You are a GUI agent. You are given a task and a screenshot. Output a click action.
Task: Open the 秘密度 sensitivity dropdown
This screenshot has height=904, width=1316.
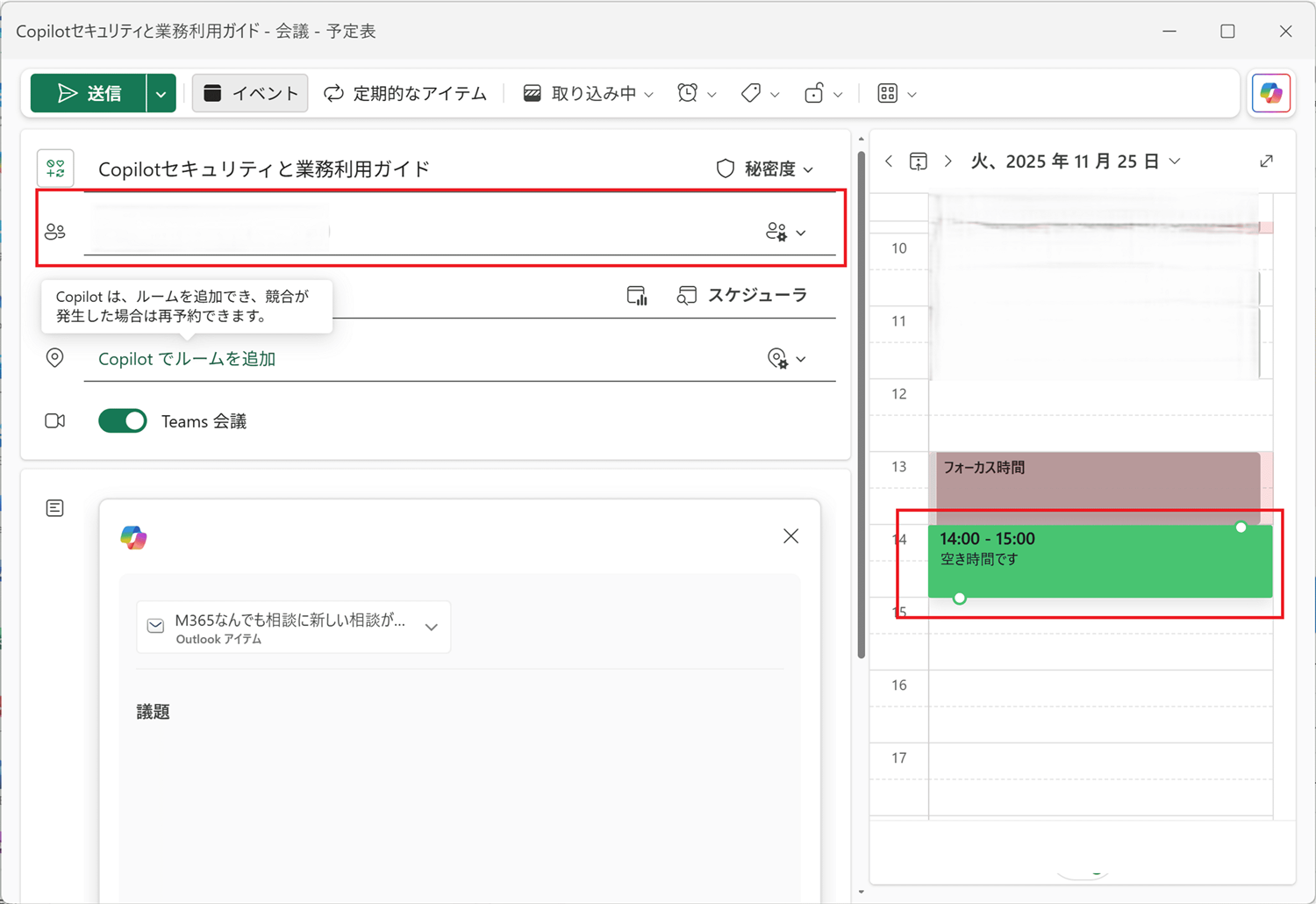pos(766,169)
